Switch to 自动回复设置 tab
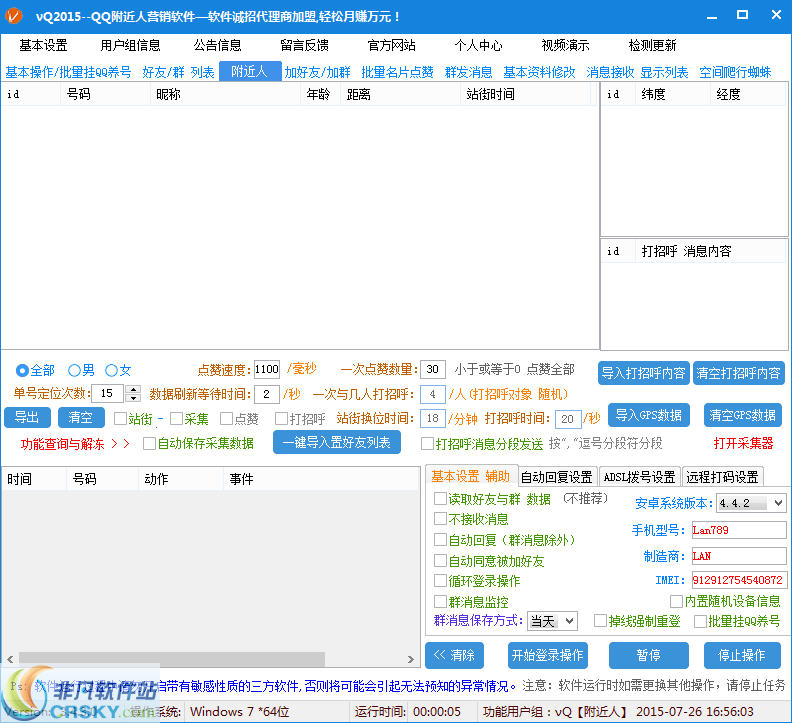 pos(557,477)
